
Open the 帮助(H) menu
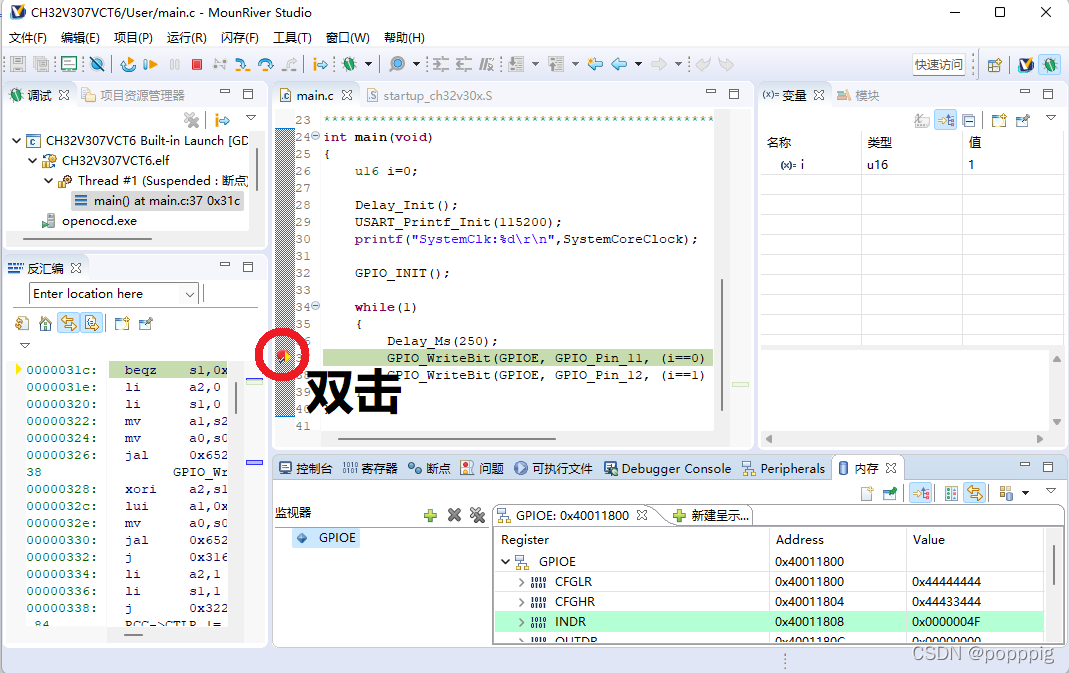pyautogui.click(x=404, y=38)
